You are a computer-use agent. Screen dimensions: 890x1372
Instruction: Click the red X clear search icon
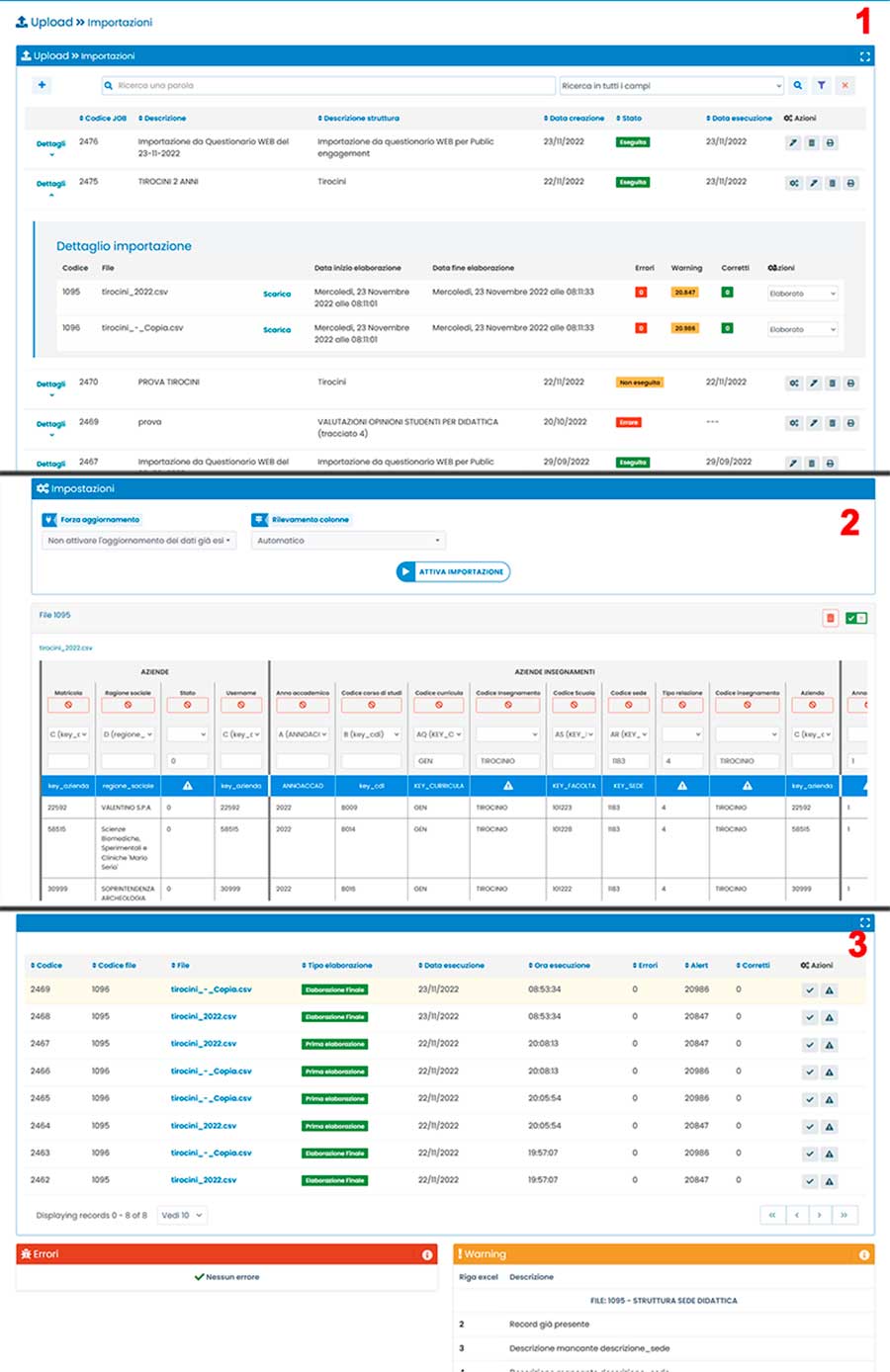coord(845,86)
